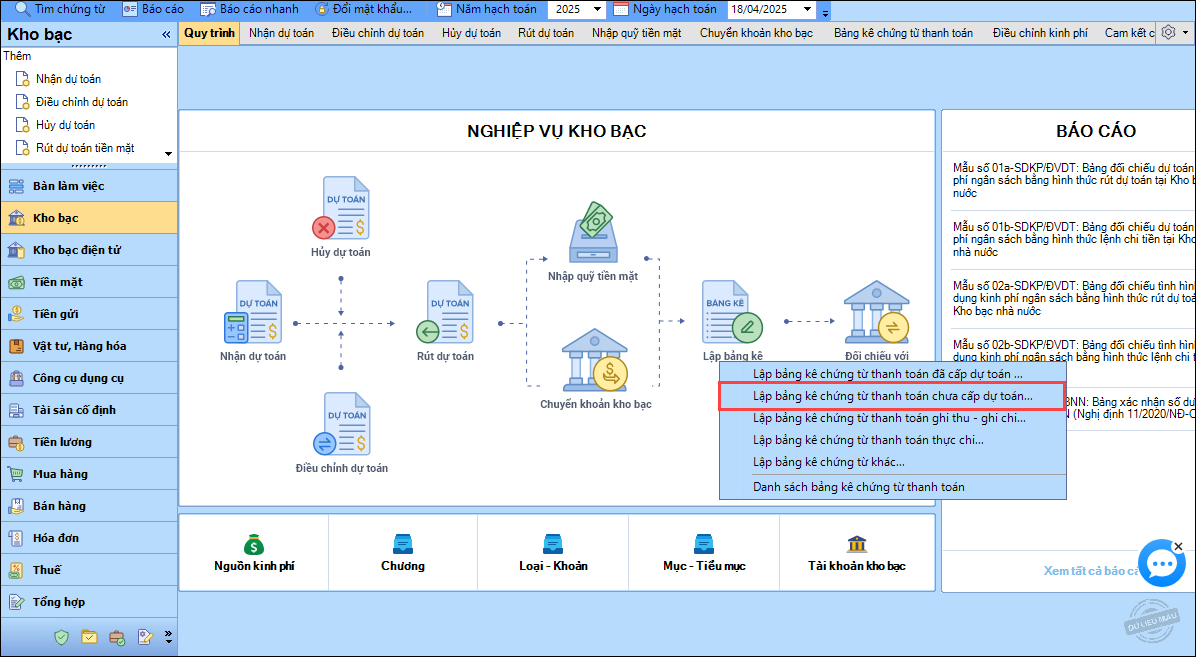Click Hủy dự toán in Thêm list

point(65,124)
